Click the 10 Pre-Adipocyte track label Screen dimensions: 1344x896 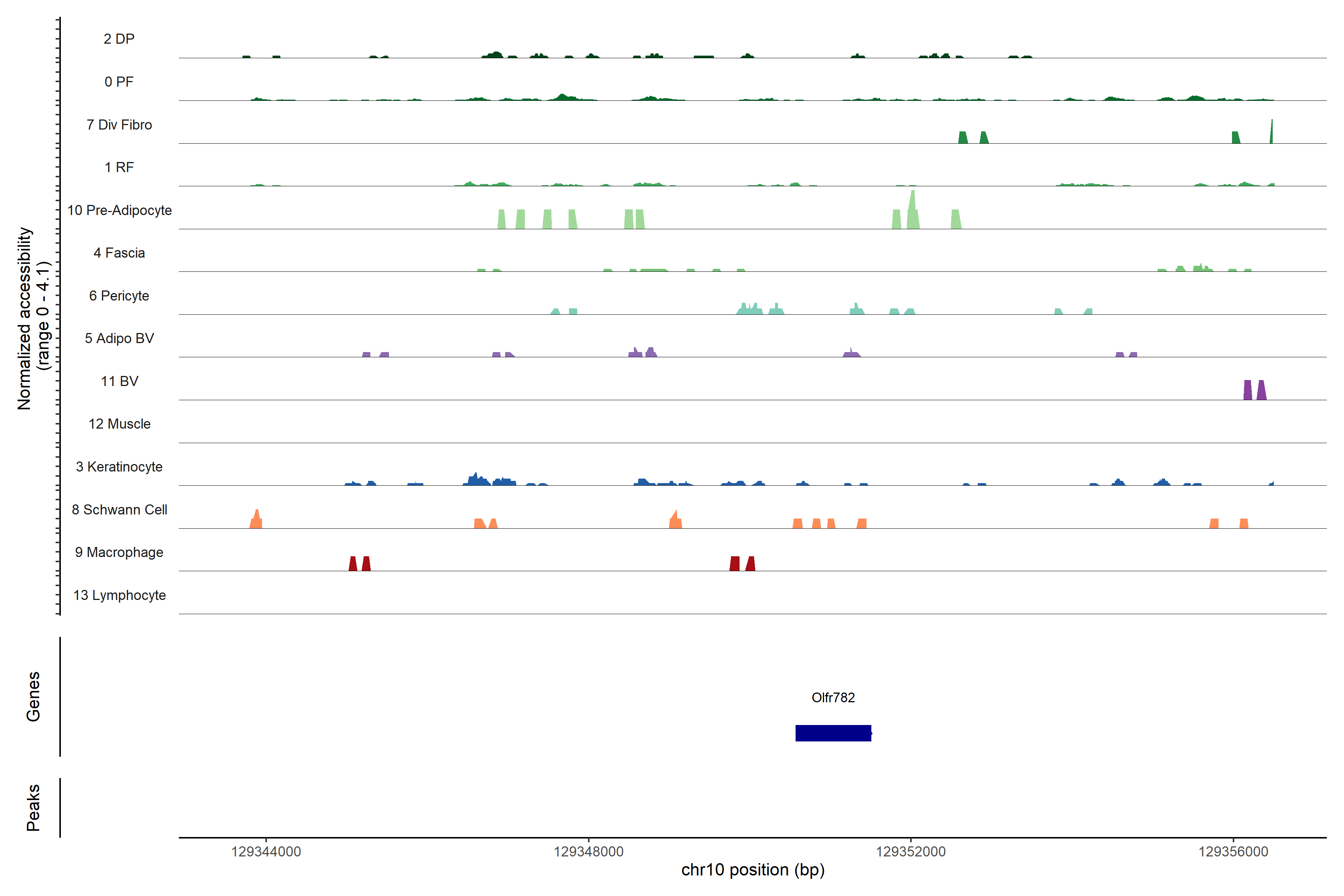pos(119,210)
